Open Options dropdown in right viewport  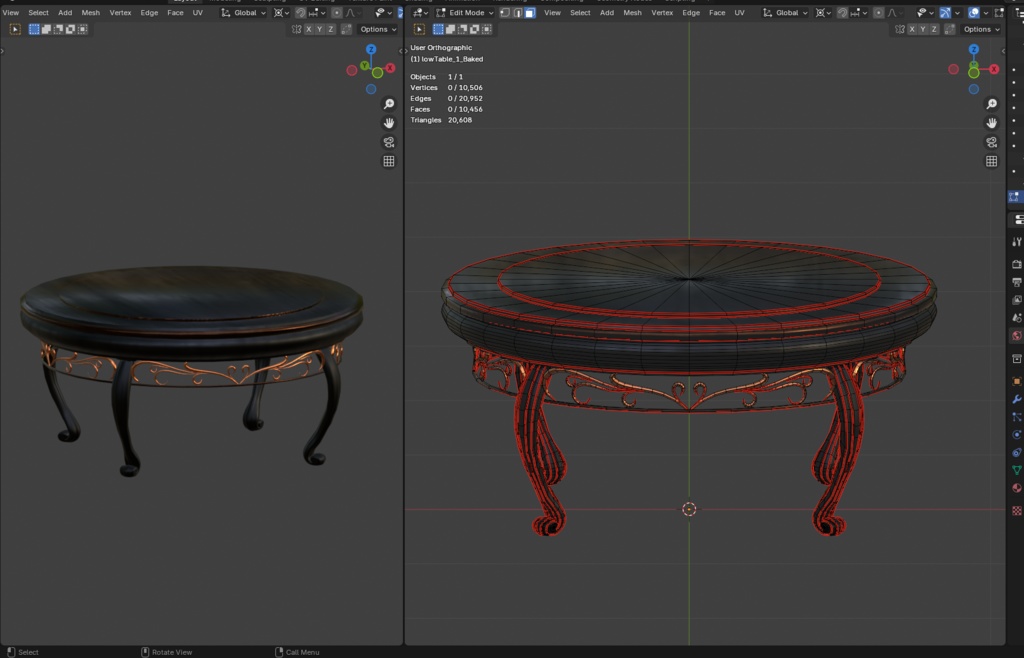click(x=981, y=29)
